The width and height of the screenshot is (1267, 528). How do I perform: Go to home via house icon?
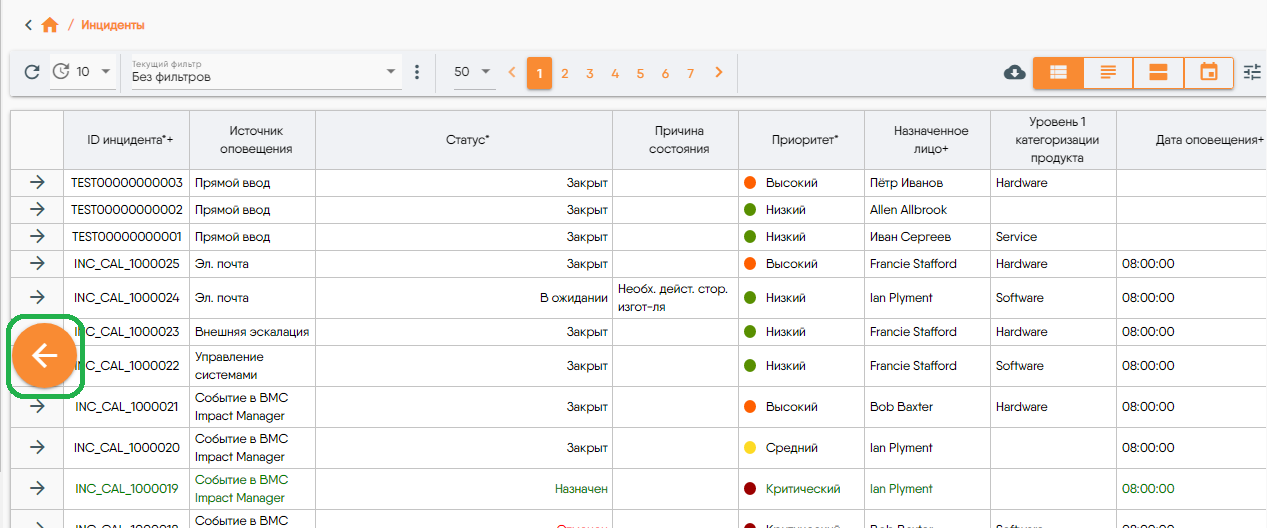tap(49, 24)
